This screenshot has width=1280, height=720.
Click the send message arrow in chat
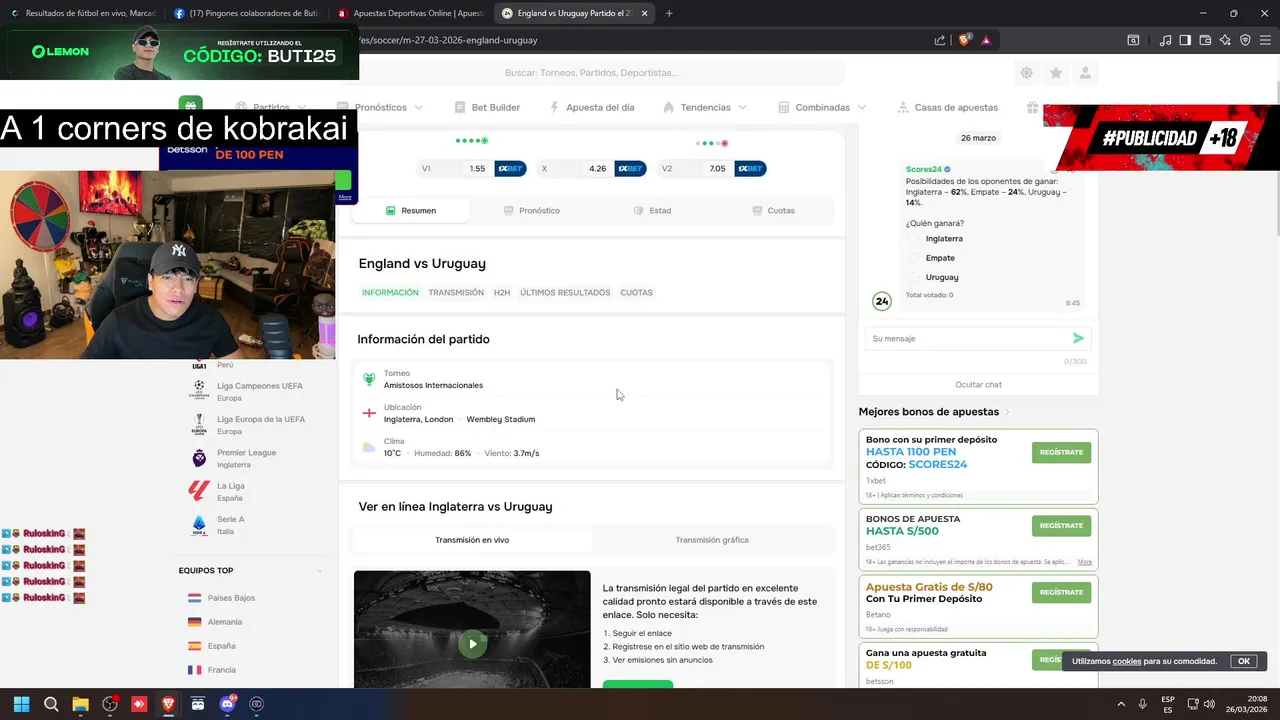coord(1078,338)
